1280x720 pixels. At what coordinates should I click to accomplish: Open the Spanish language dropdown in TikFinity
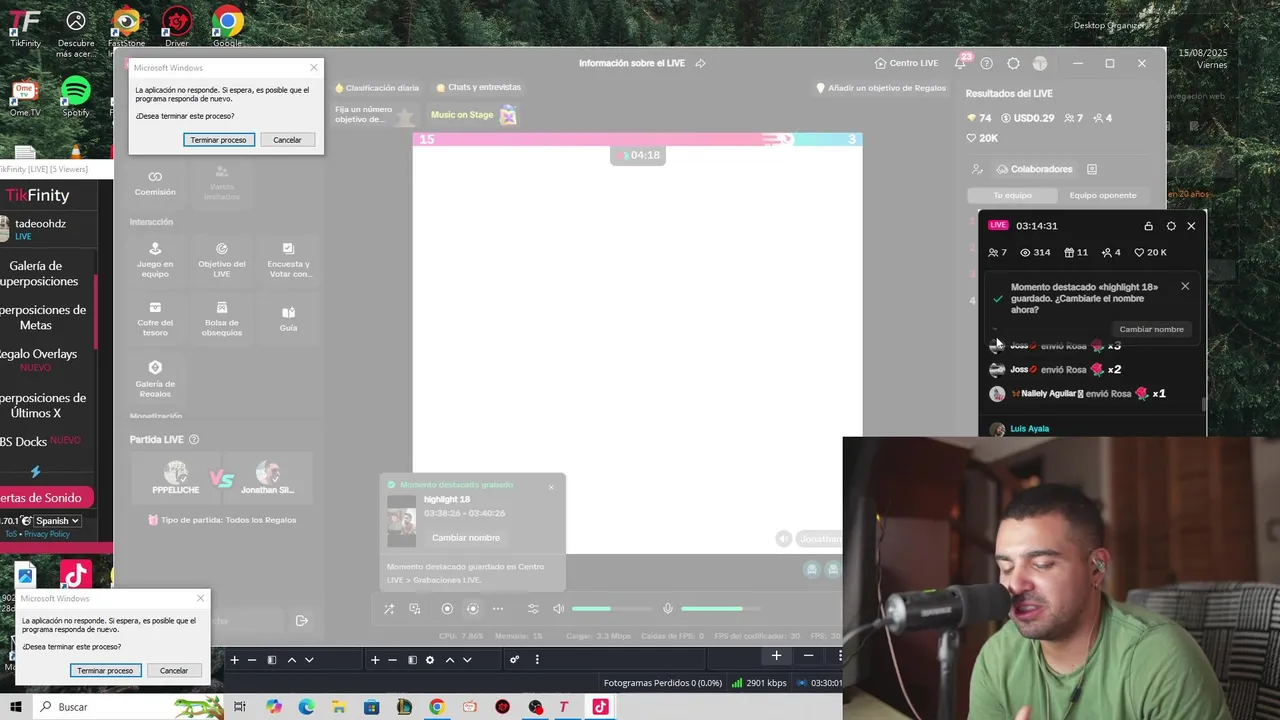click(57, 521)
